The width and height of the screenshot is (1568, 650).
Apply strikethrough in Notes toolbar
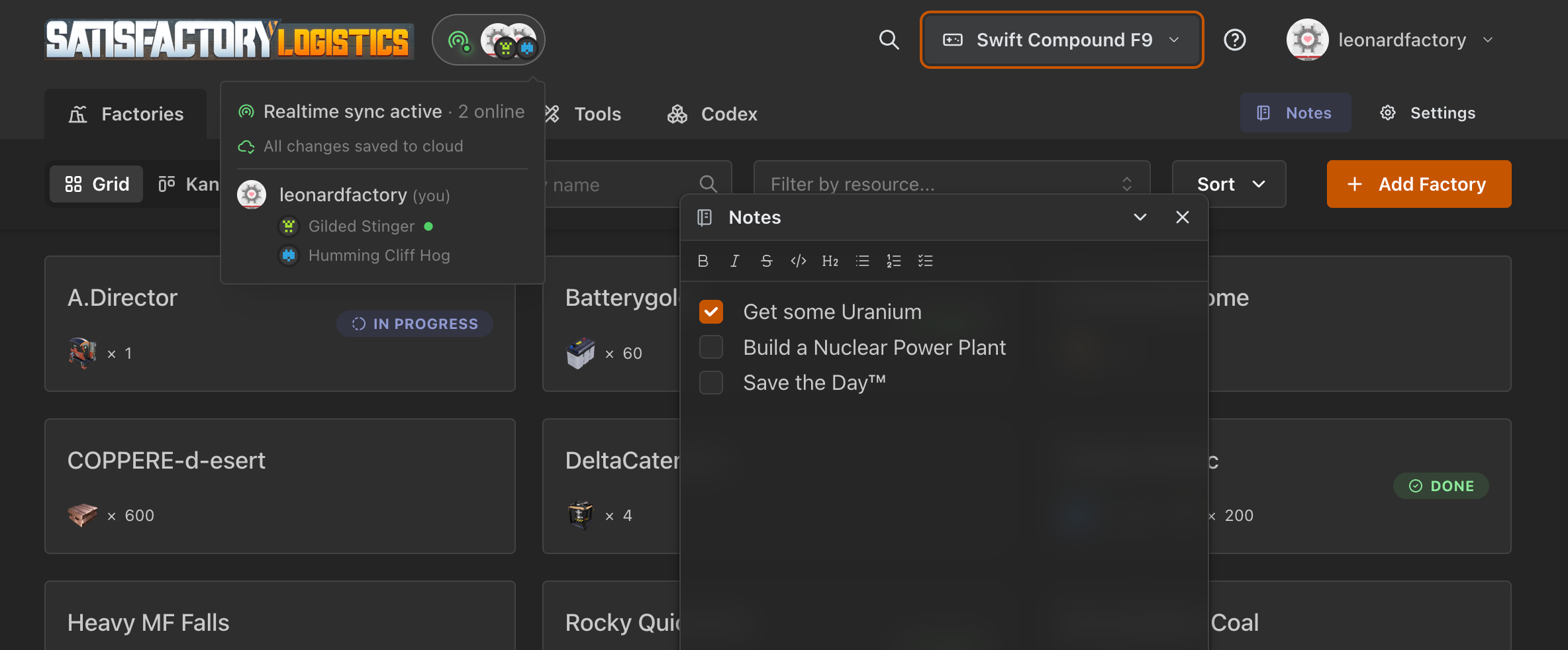tap(766, 261)
